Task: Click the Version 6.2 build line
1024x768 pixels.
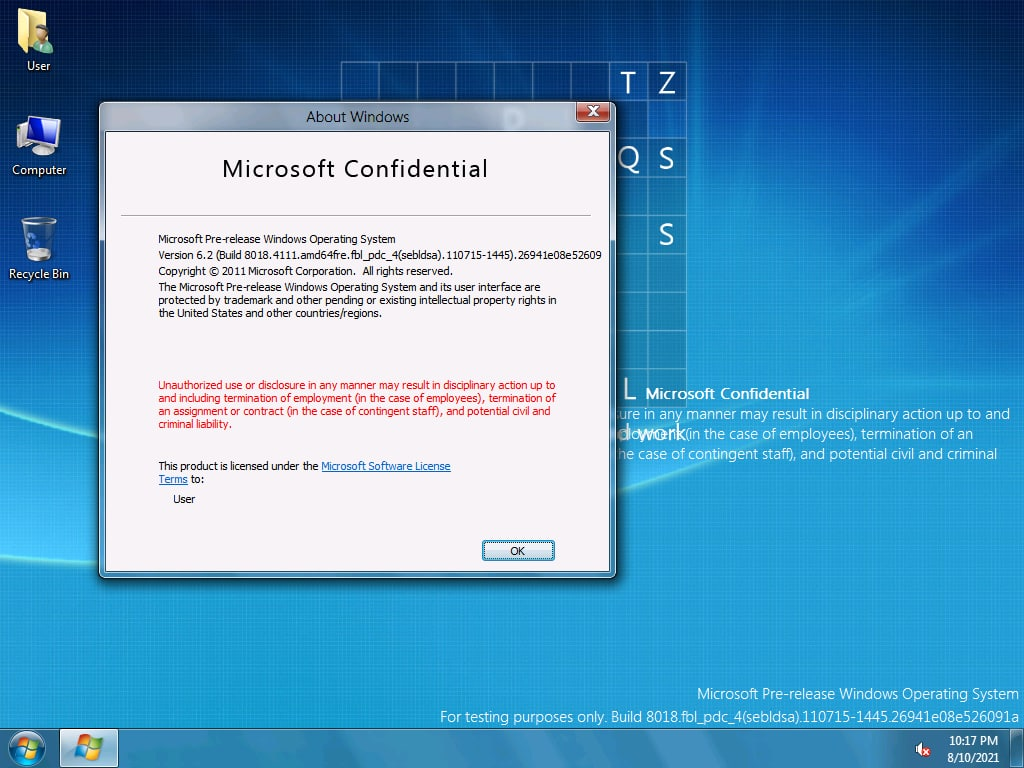Action: (x=379, y=255)
